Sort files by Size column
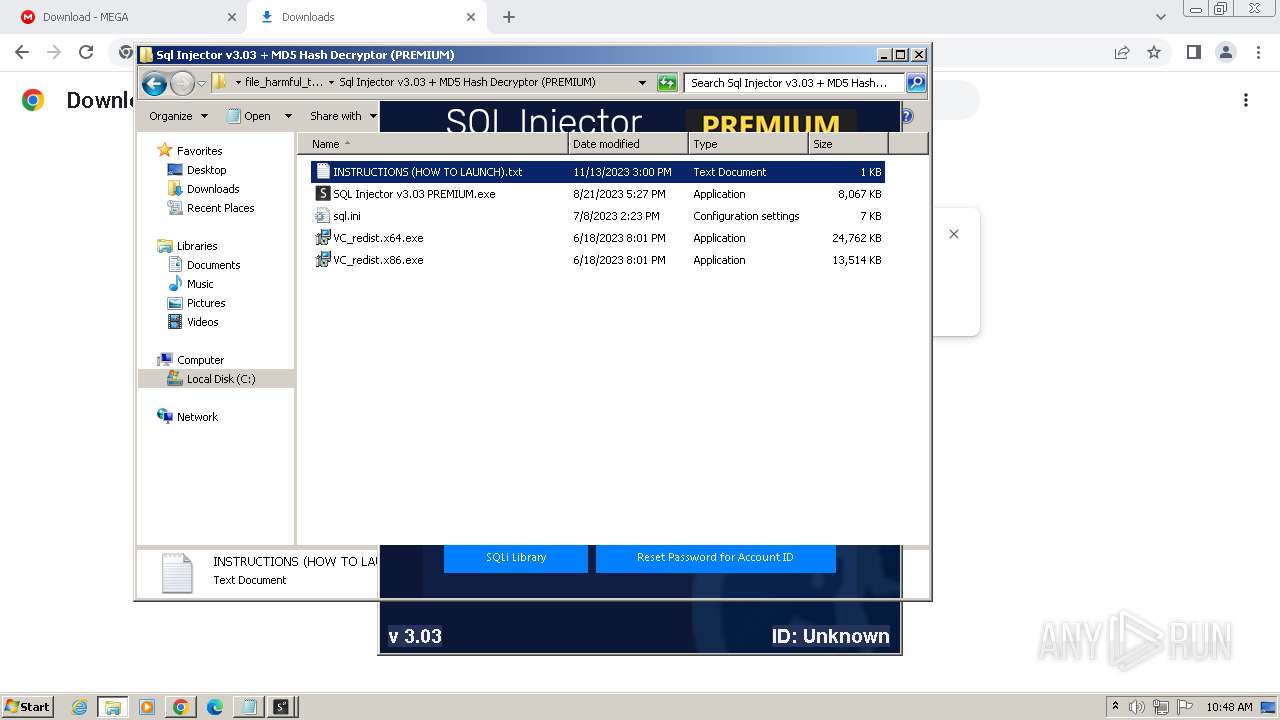1280x720 pixels. point(848,144)
